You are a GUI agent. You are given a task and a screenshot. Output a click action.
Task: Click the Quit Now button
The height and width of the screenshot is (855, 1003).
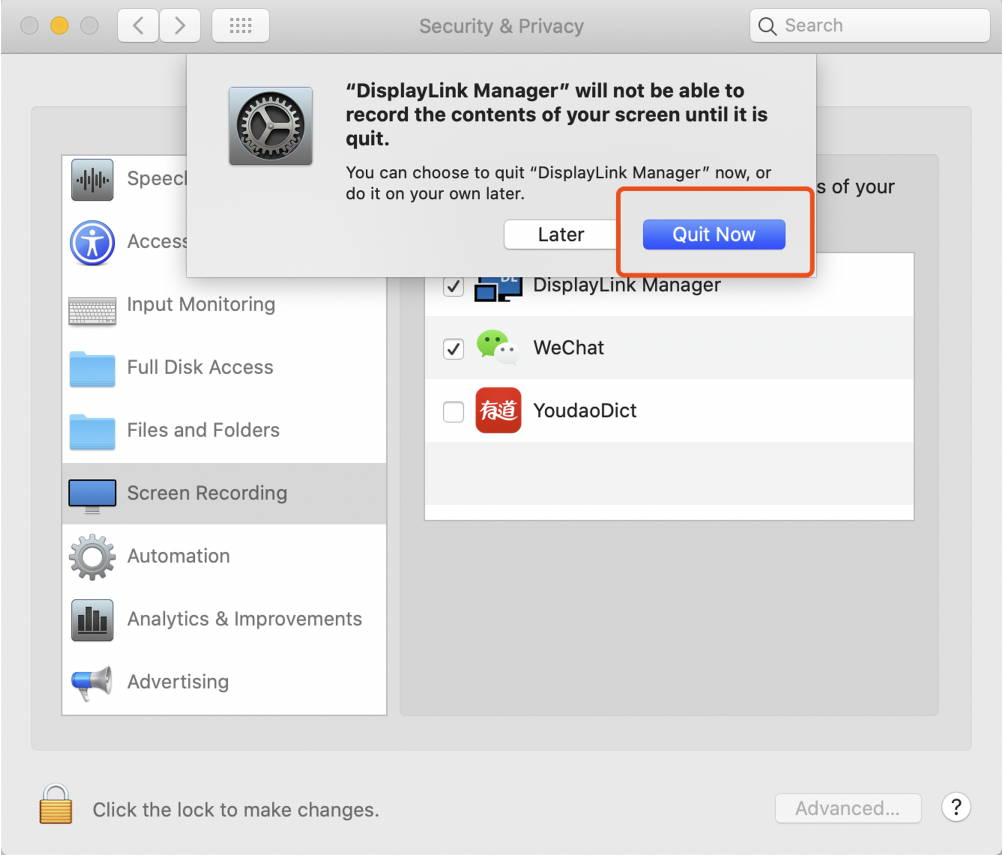713,234
